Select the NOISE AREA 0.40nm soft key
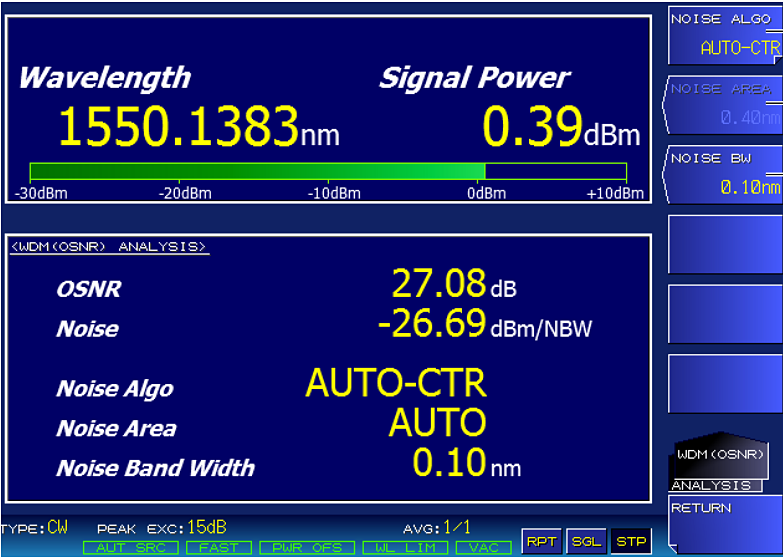Screen dimensions: 783x558 point(724,105)
